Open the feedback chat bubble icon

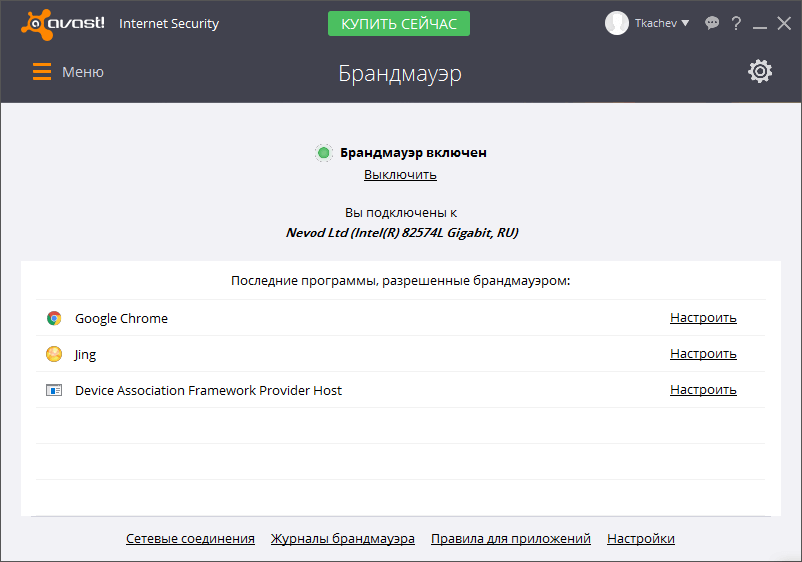pos(711,23)
